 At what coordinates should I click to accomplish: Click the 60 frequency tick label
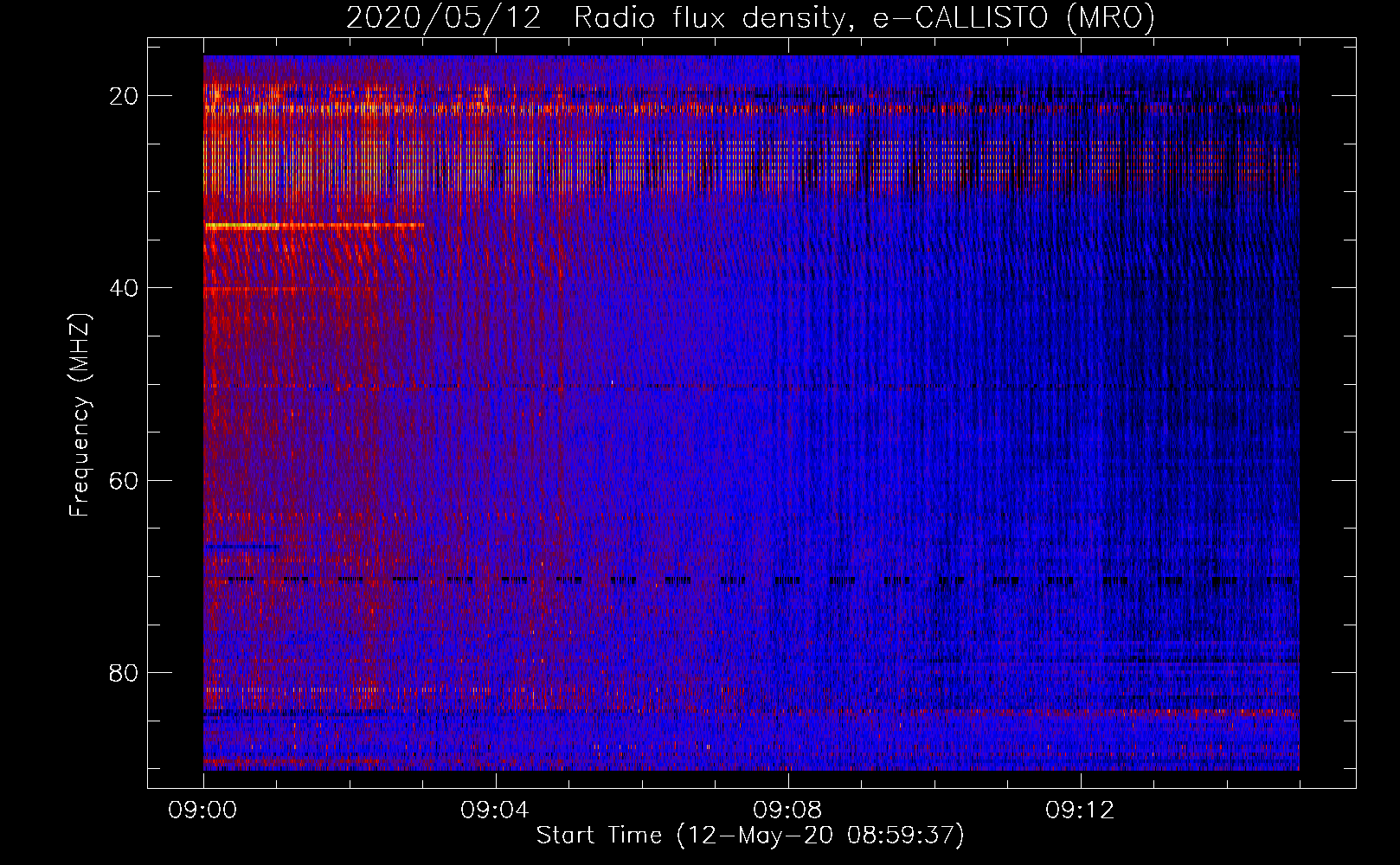(x=124, y=480)
